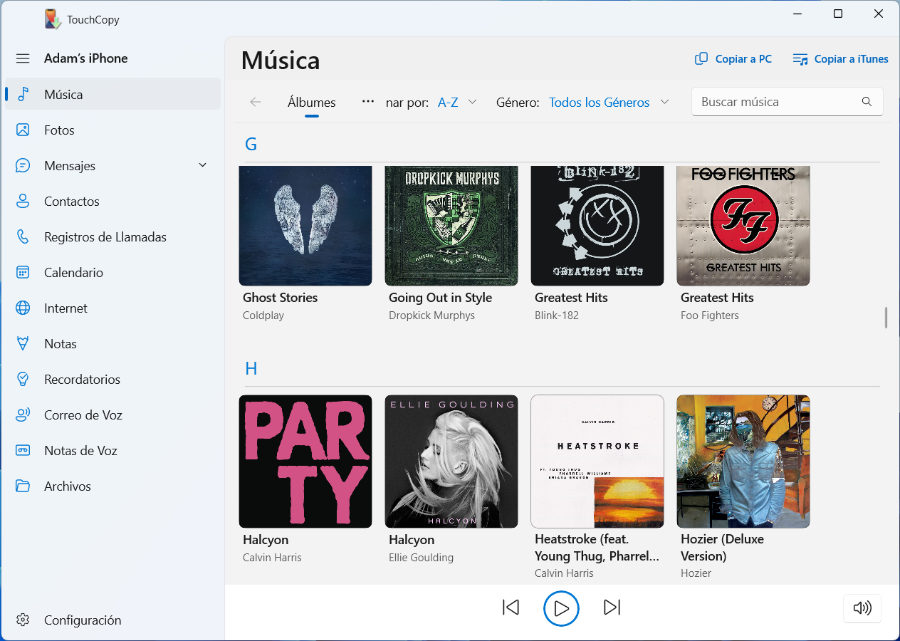The width and height of the screenshot is (900, 641).
Task: Click the Copiar a iTunes icon
Action: (x=800, y=59)
